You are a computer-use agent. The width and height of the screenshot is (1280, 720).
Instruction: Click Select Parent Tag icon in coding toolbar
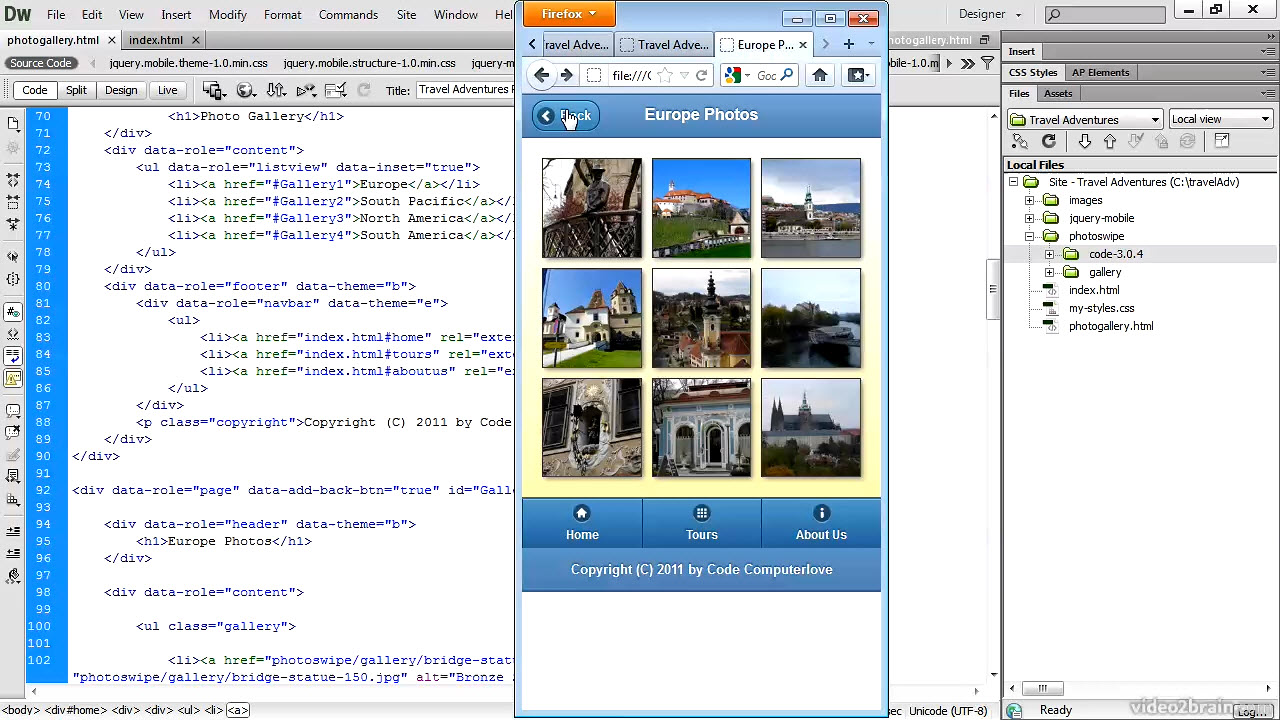13,257
